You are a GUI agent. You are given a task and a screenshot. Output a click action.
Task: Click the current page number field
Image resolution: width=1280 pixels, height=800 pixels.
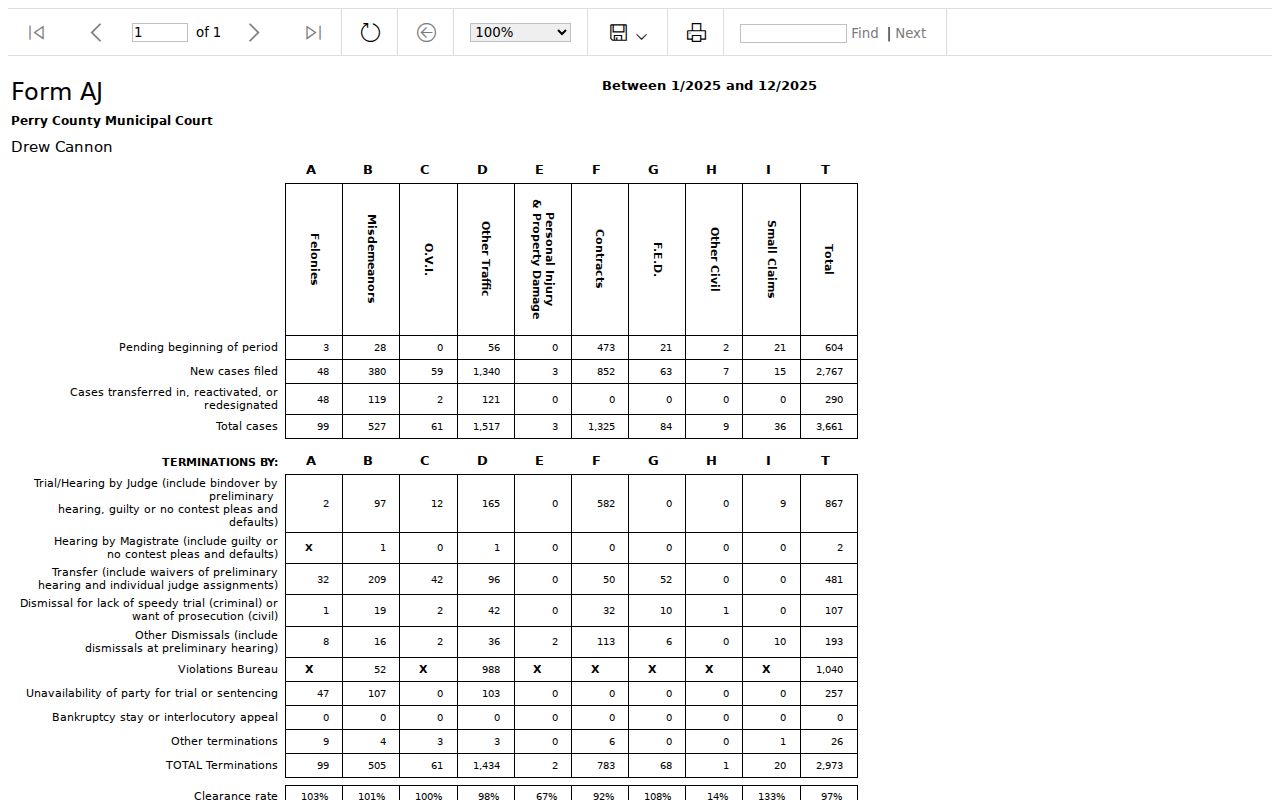tap(160, 32)
